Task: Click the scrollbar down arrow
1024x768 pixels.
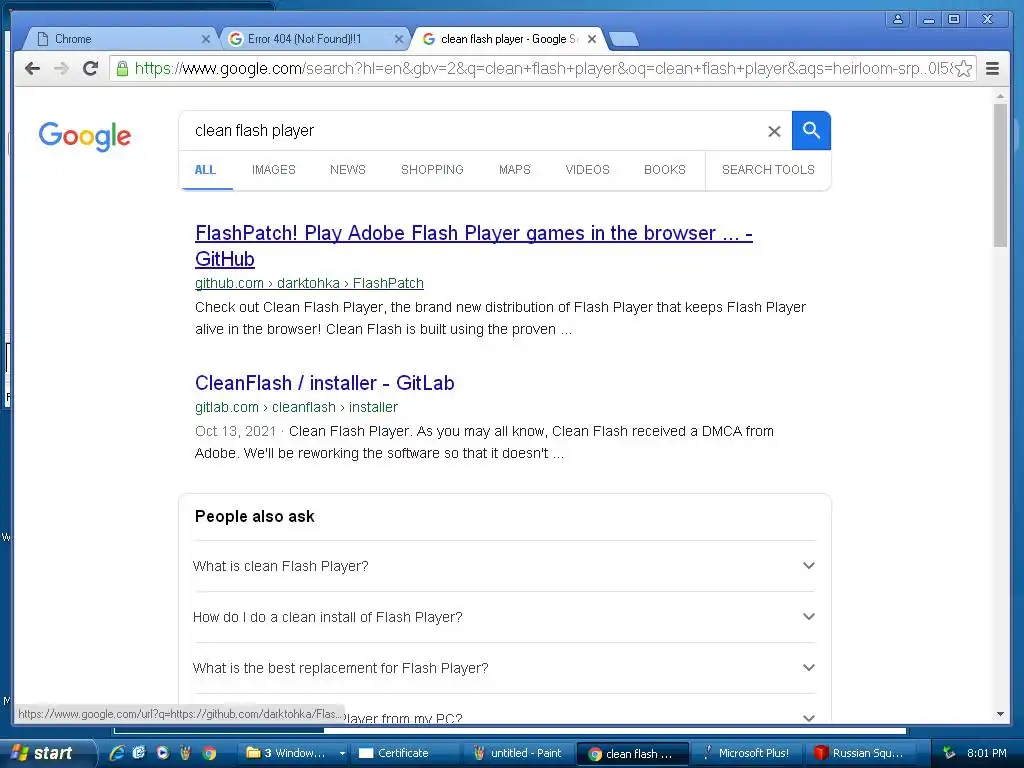Action: 1000,714
